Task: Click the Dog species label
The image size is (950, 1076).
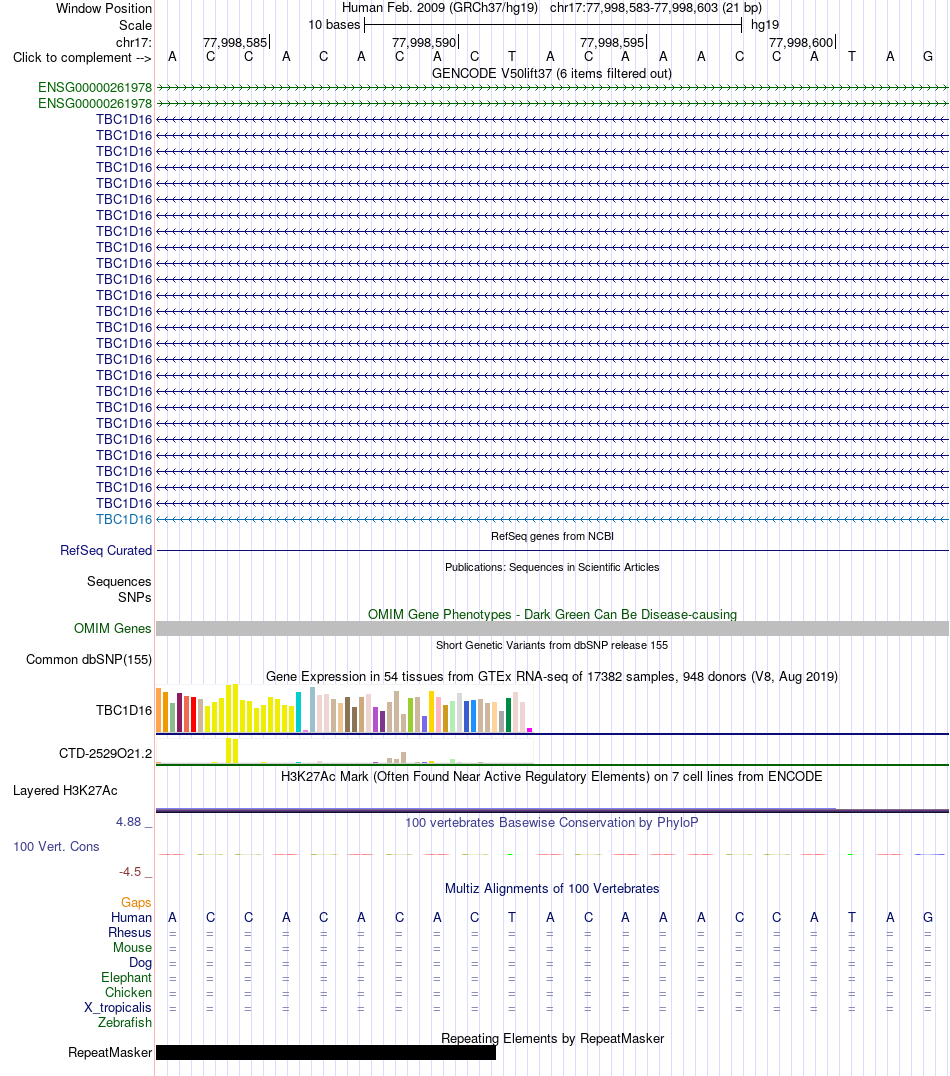Action: tap(141, 963)
